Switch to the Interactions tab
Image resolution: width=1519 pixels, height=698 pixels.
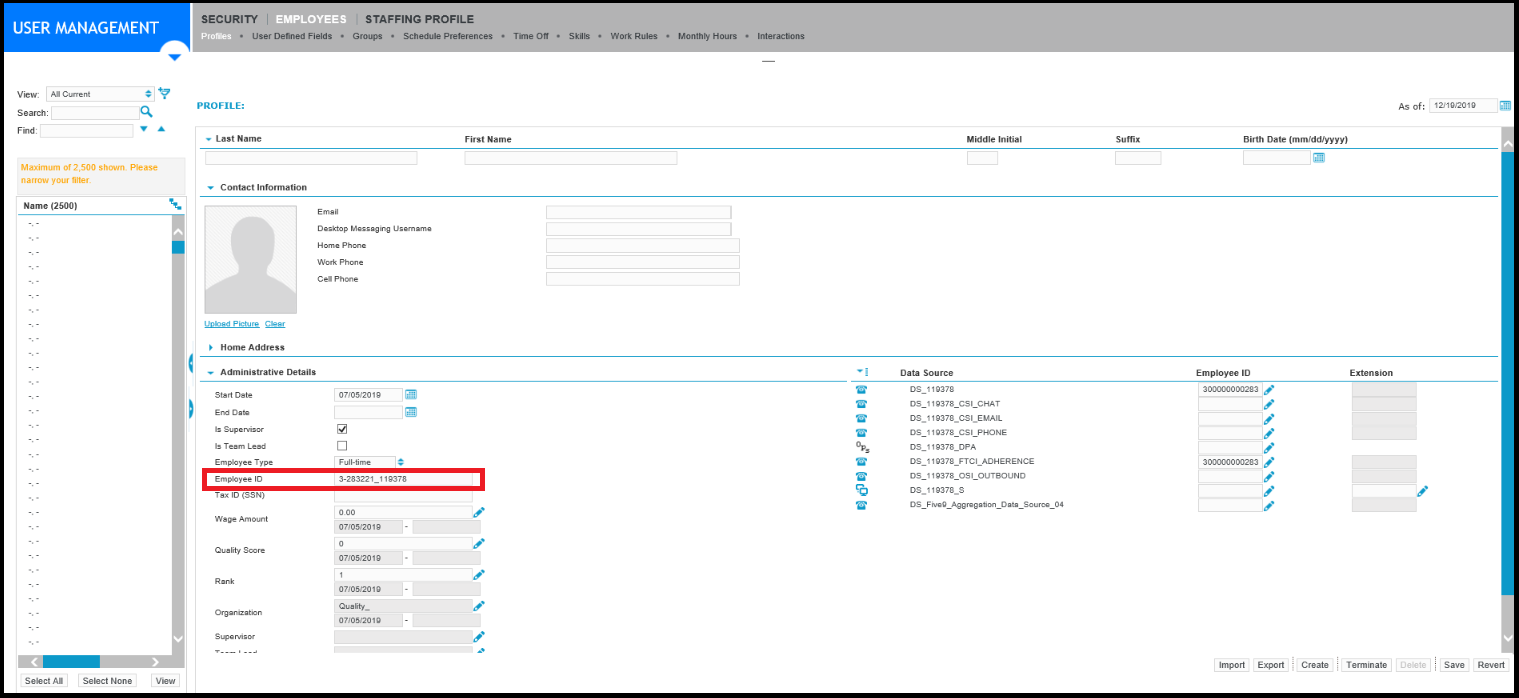tap(781, 36)
